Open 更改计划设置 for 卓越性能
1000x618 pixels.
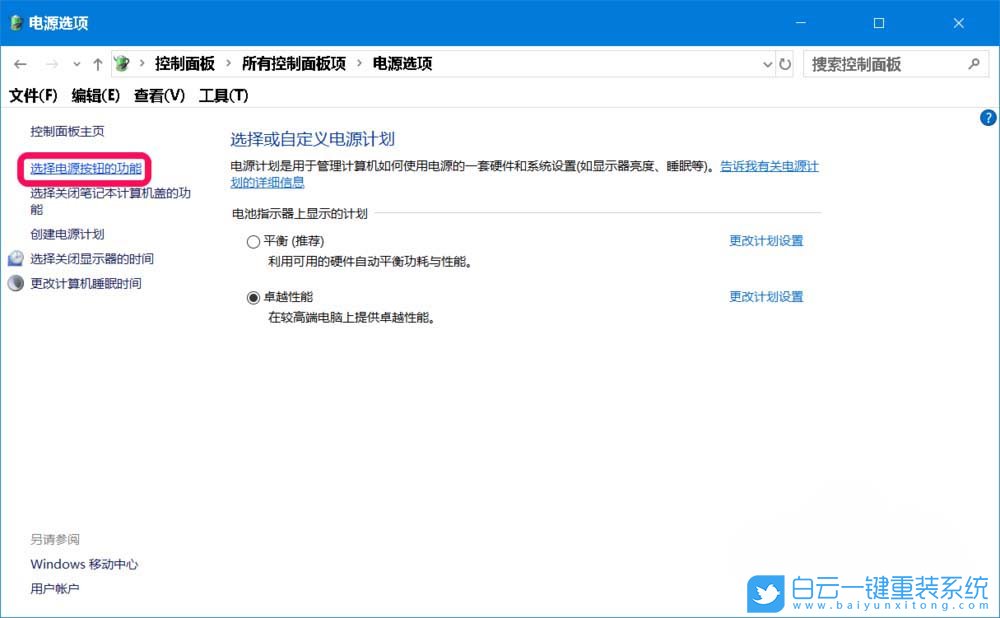click(x=766, y=296)
